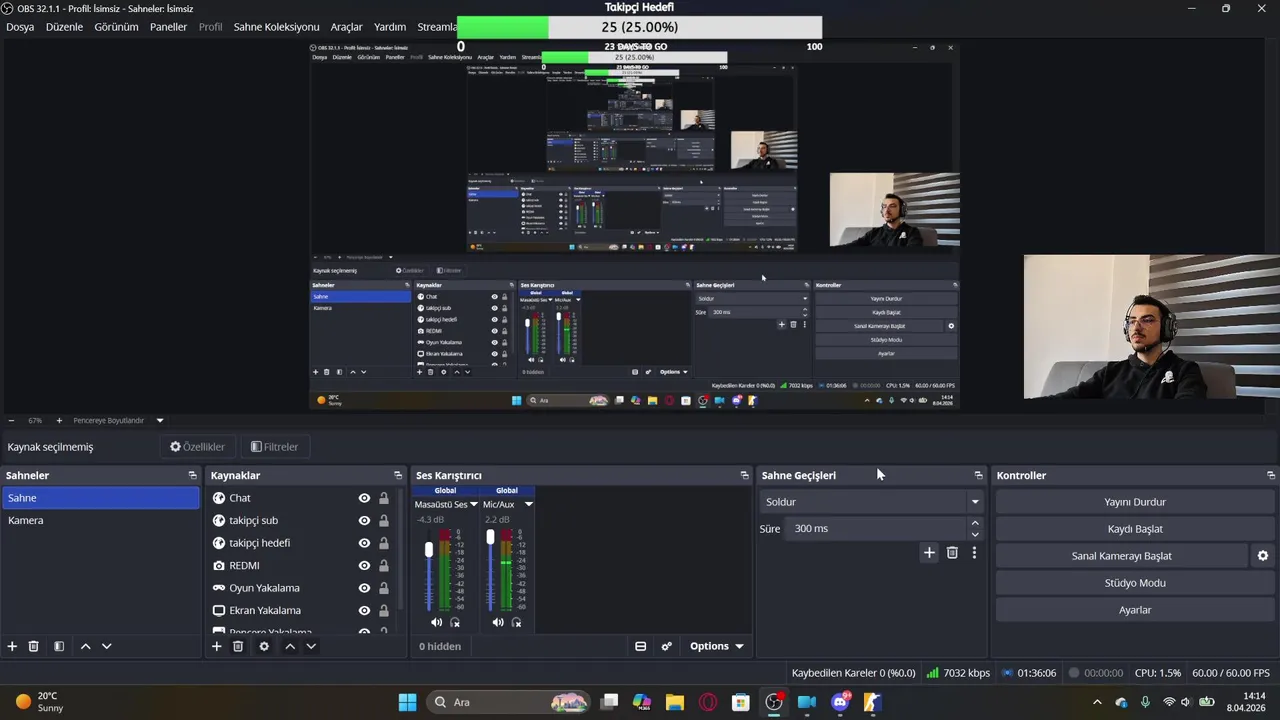Switch mixer layout icon beside Options
1280x720 pixels.
pos(641,646)
